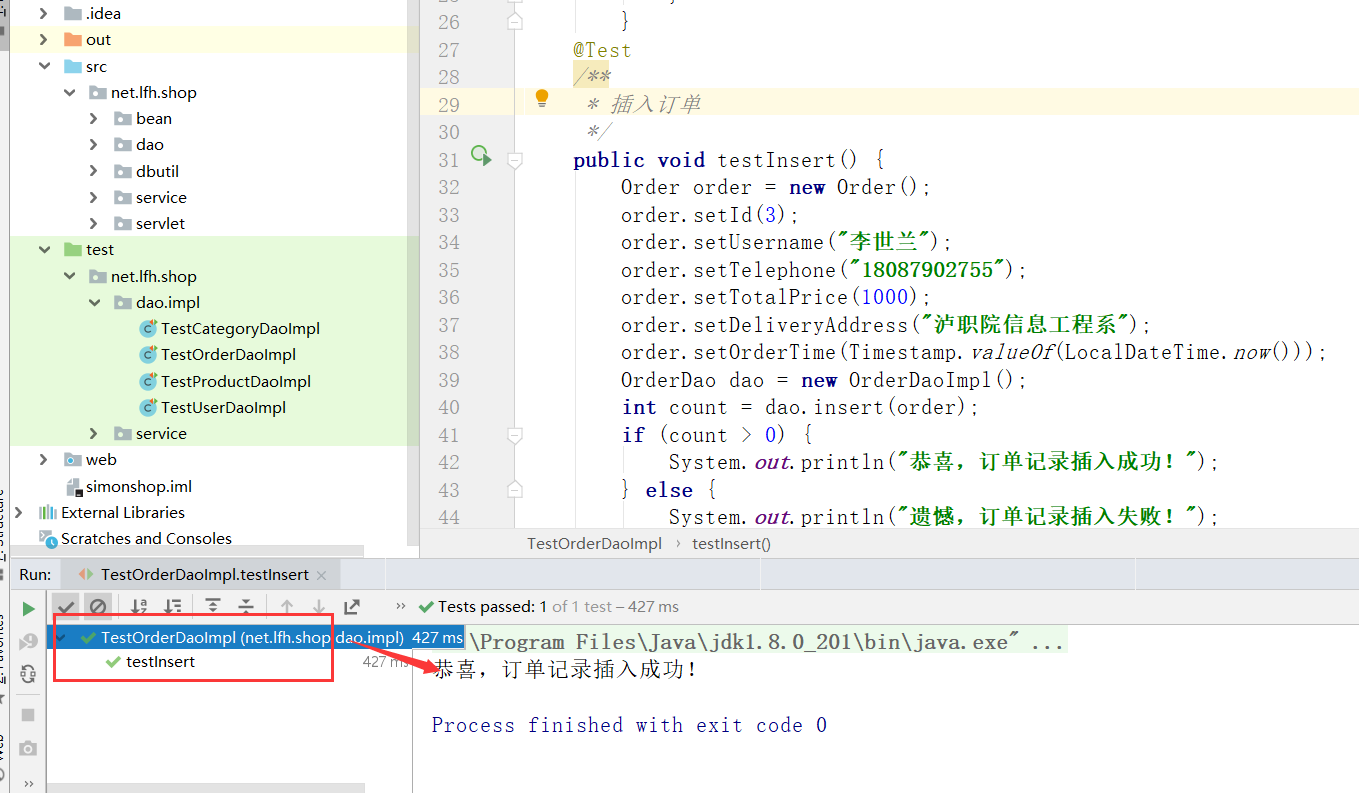The image size is (1359, 793).
Task: Click code line order.setId(3)
Action: point(710,215)
